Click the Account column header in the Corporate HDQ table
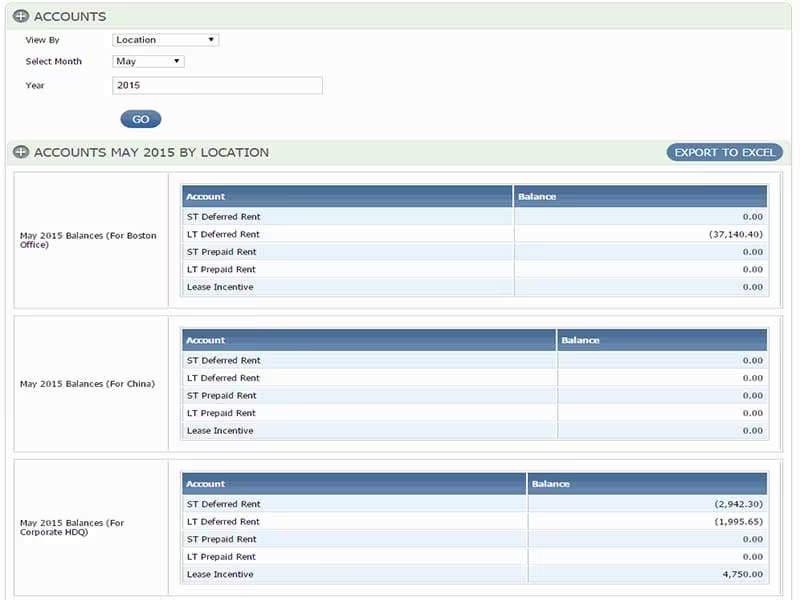Image resolution: width=800 pixels, height=600 pixels. click(354, 484)
